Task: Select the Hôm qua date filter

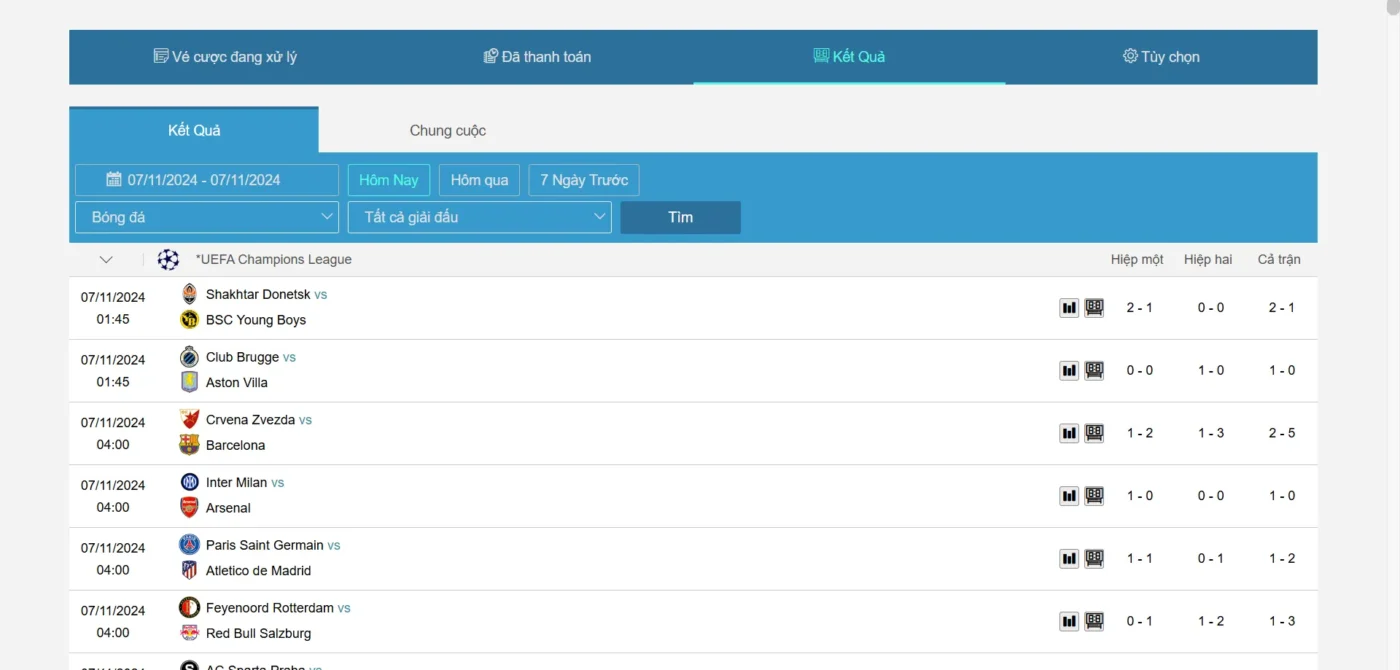Action: 479,180
